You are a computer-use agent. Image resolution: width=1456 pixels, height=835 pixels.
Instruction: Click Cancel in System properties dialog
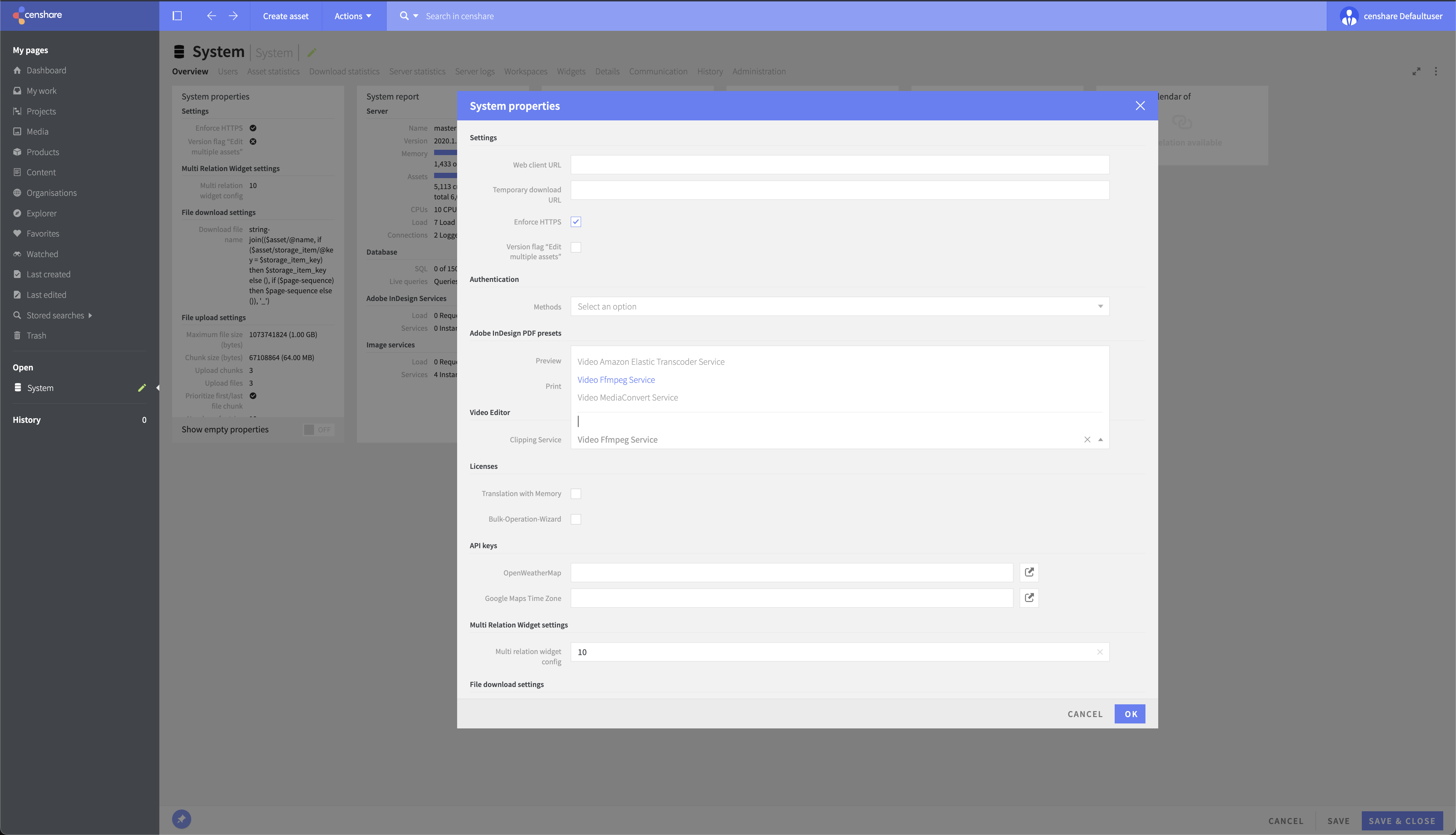1085,714
